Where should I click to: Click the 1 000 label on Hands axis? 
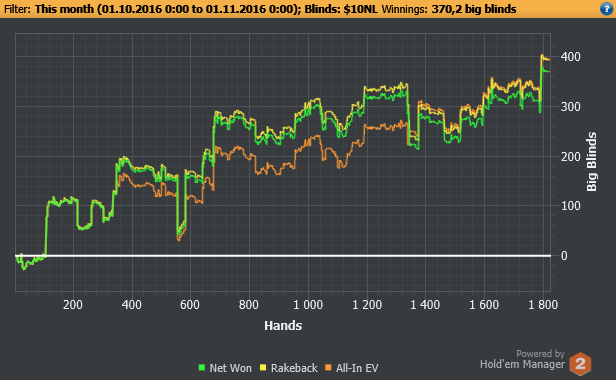(308, 305)
